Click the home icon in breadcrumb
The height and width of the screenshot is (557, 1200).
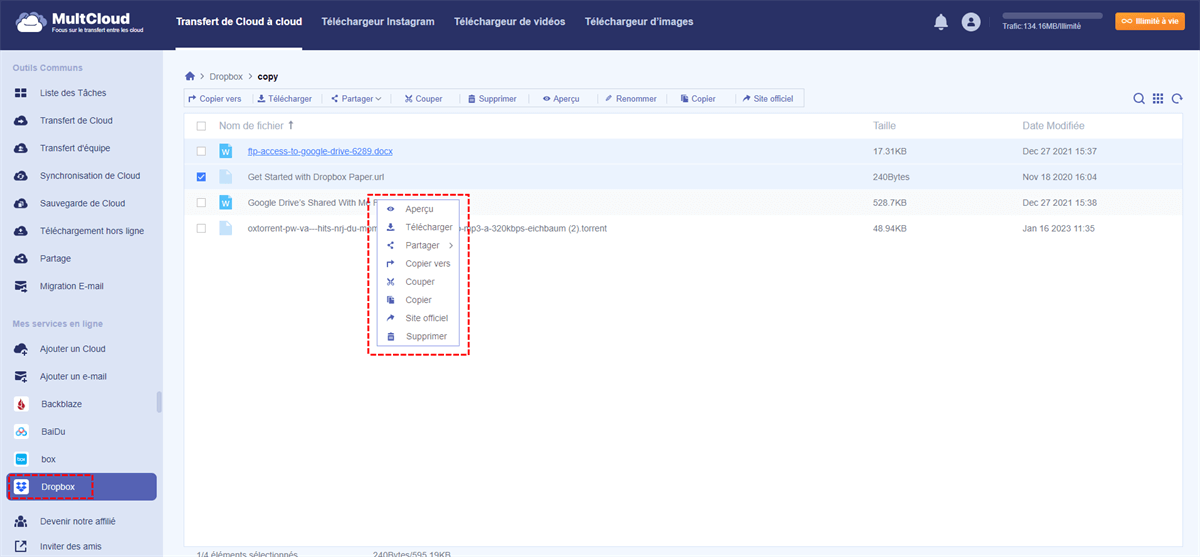click(x=190, y=76)
